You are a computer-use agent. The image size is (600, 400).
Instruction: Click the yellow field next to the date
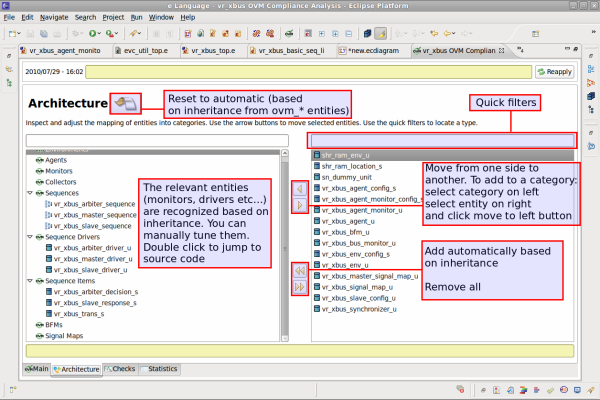[x=308, y=72]
